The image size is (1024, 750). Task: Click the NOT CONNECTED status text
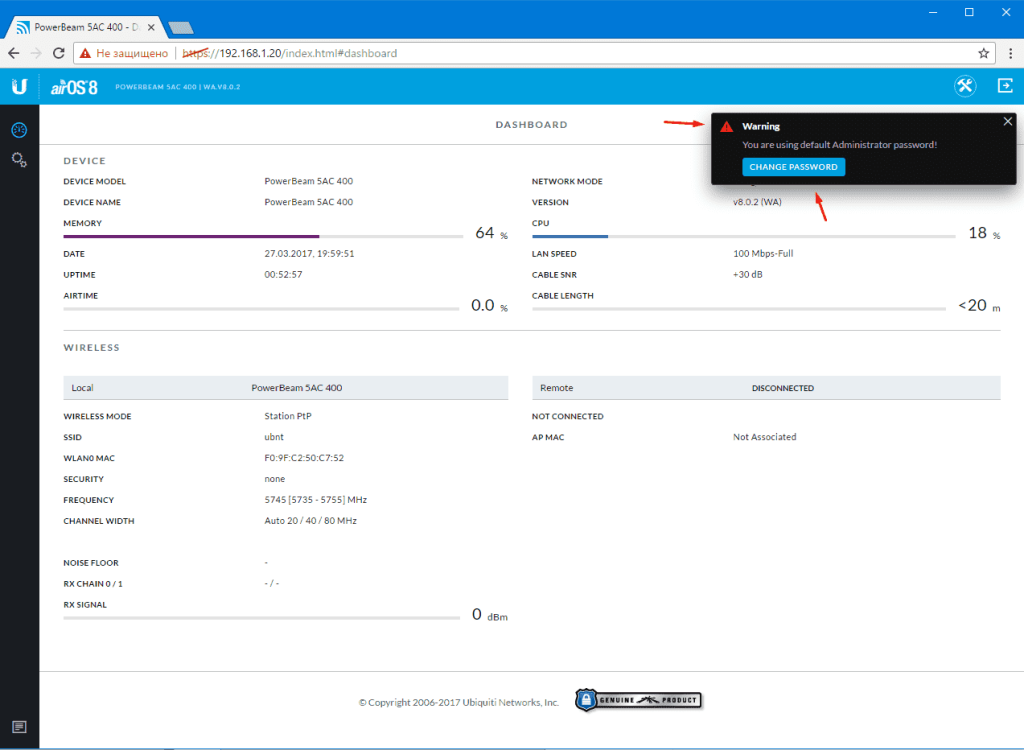tap(568, 416)
